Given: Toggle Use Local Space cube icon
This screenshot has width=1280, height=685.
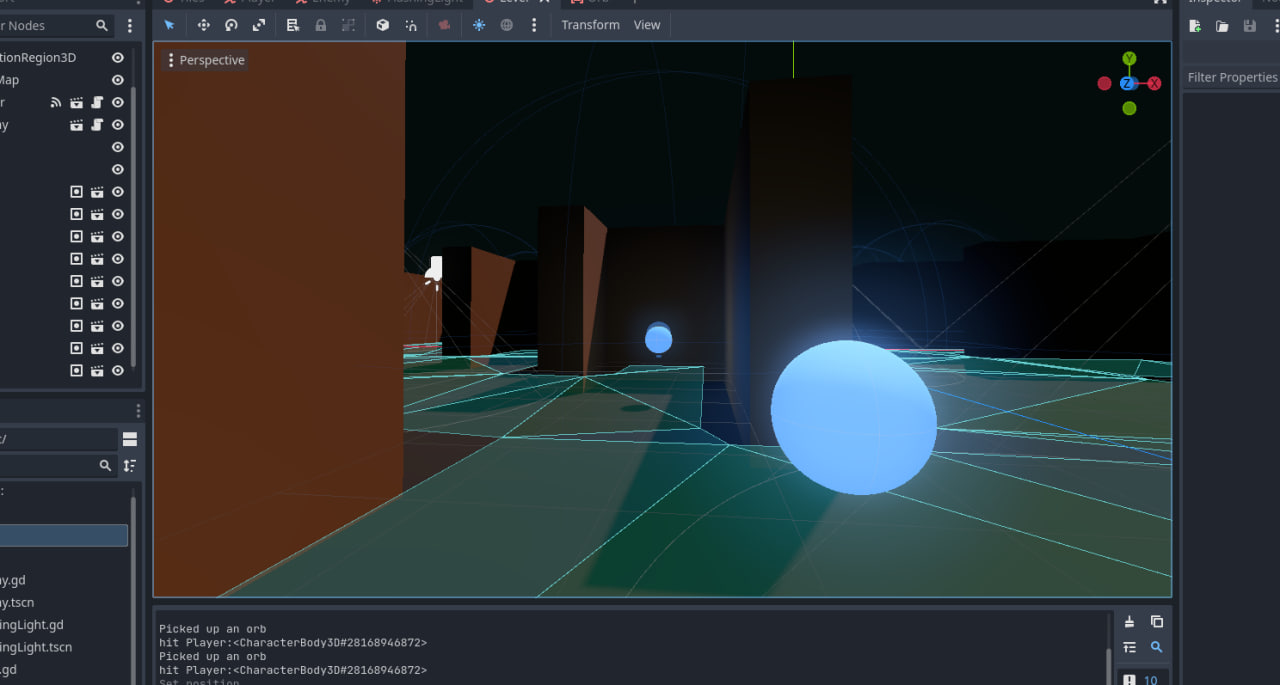Looking at the screenshot, I should (383, 25).
